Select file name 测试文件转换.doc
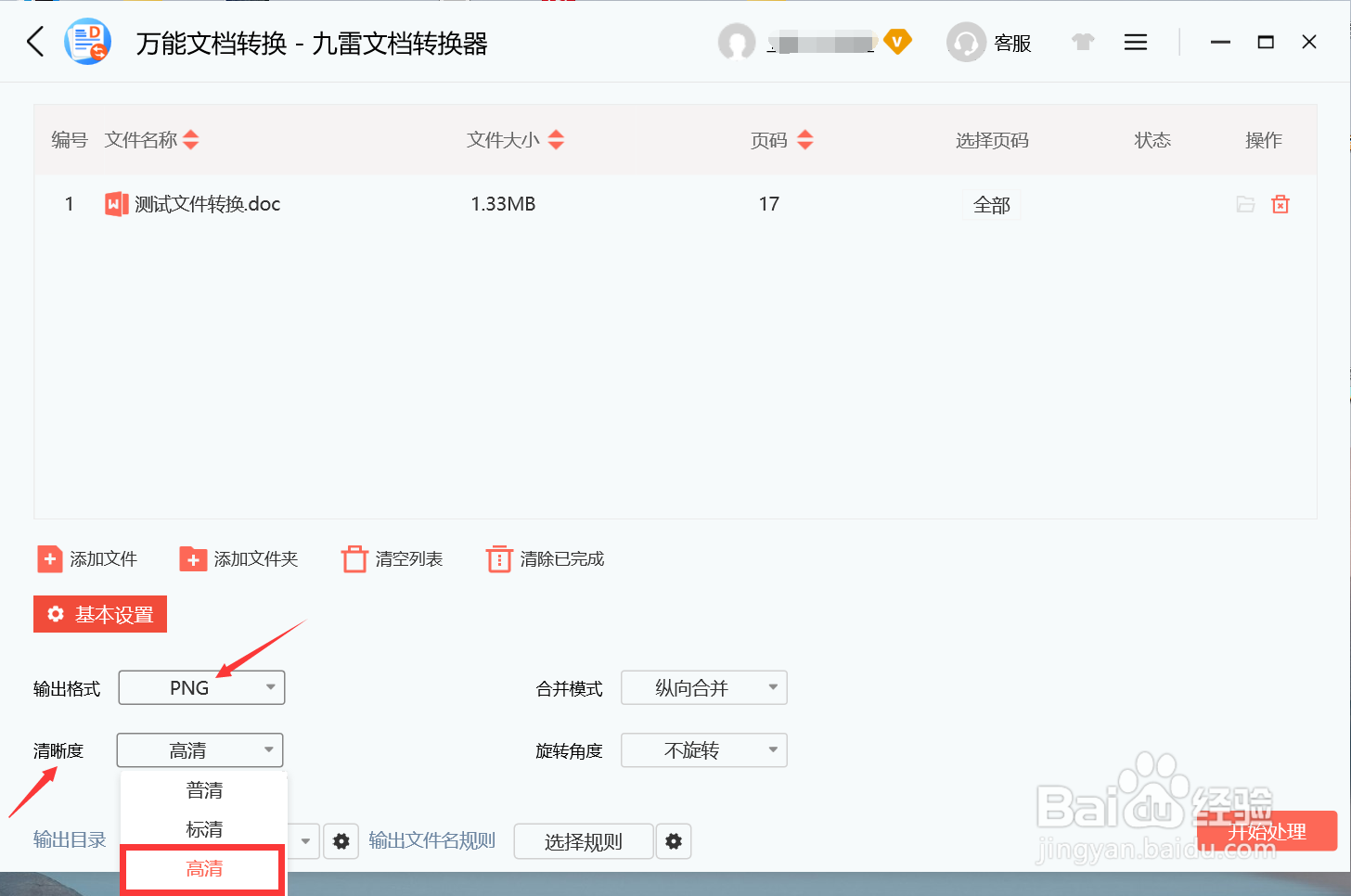 207,204
